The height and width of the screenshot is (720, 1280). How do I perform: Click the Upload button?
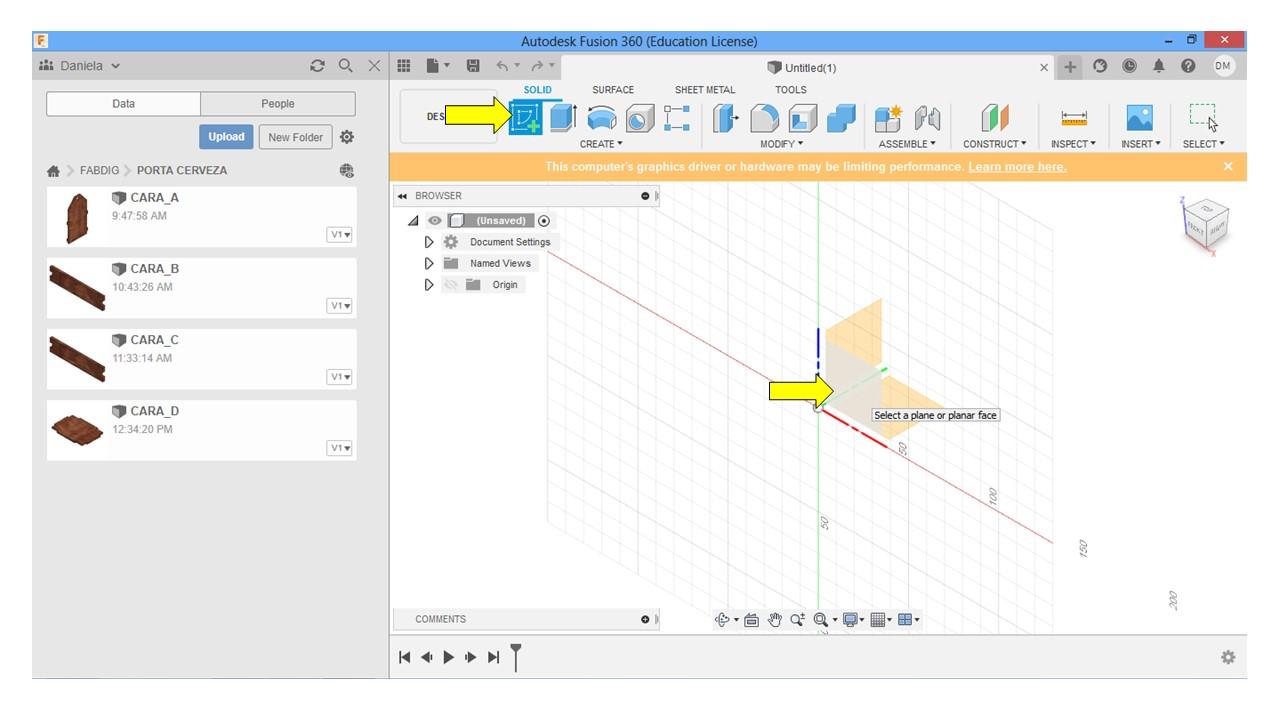226,137
